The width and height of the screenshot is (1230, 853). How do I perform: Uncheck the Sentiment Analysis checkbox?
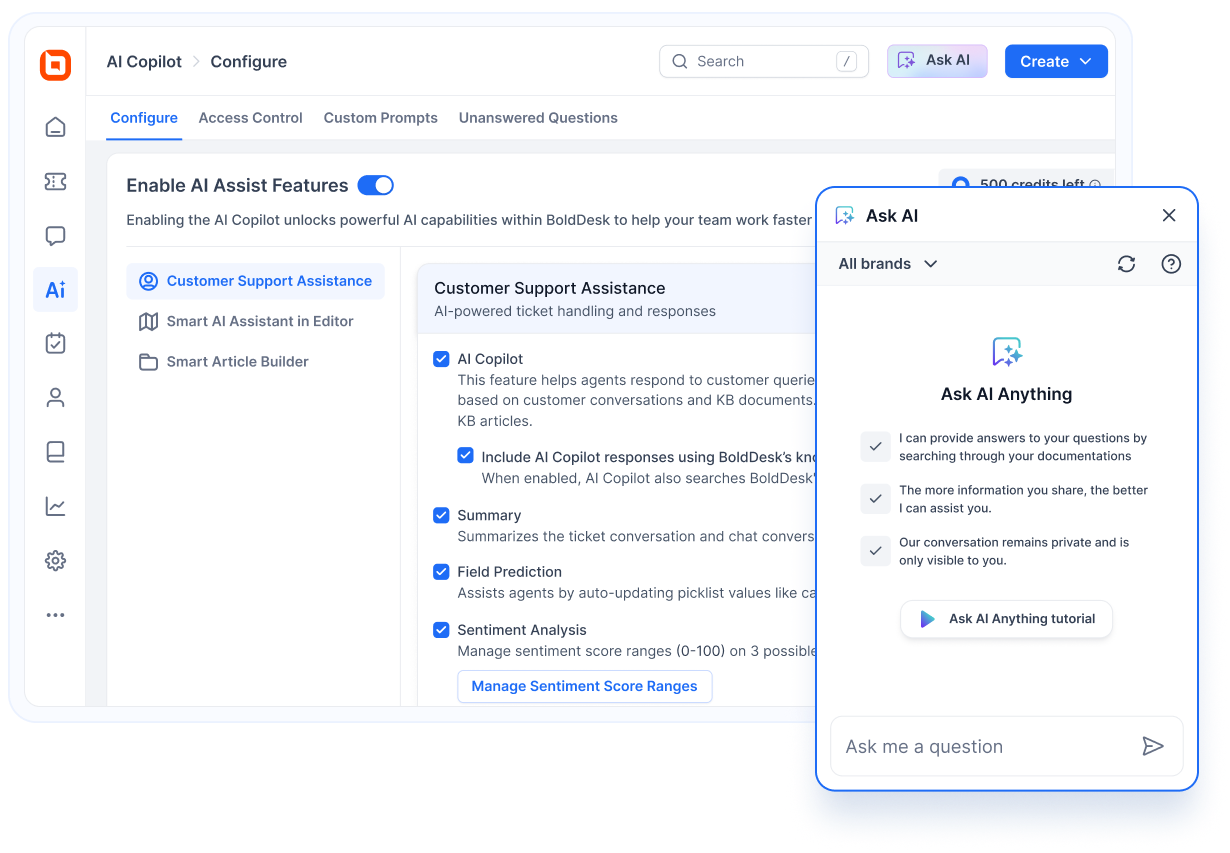pos(441,629)
